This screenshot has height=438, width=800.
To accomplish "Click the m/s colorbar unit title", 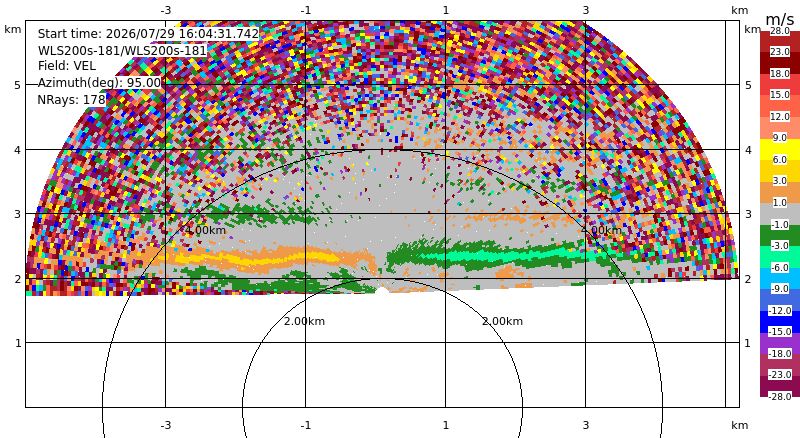I will coord(780,19).
